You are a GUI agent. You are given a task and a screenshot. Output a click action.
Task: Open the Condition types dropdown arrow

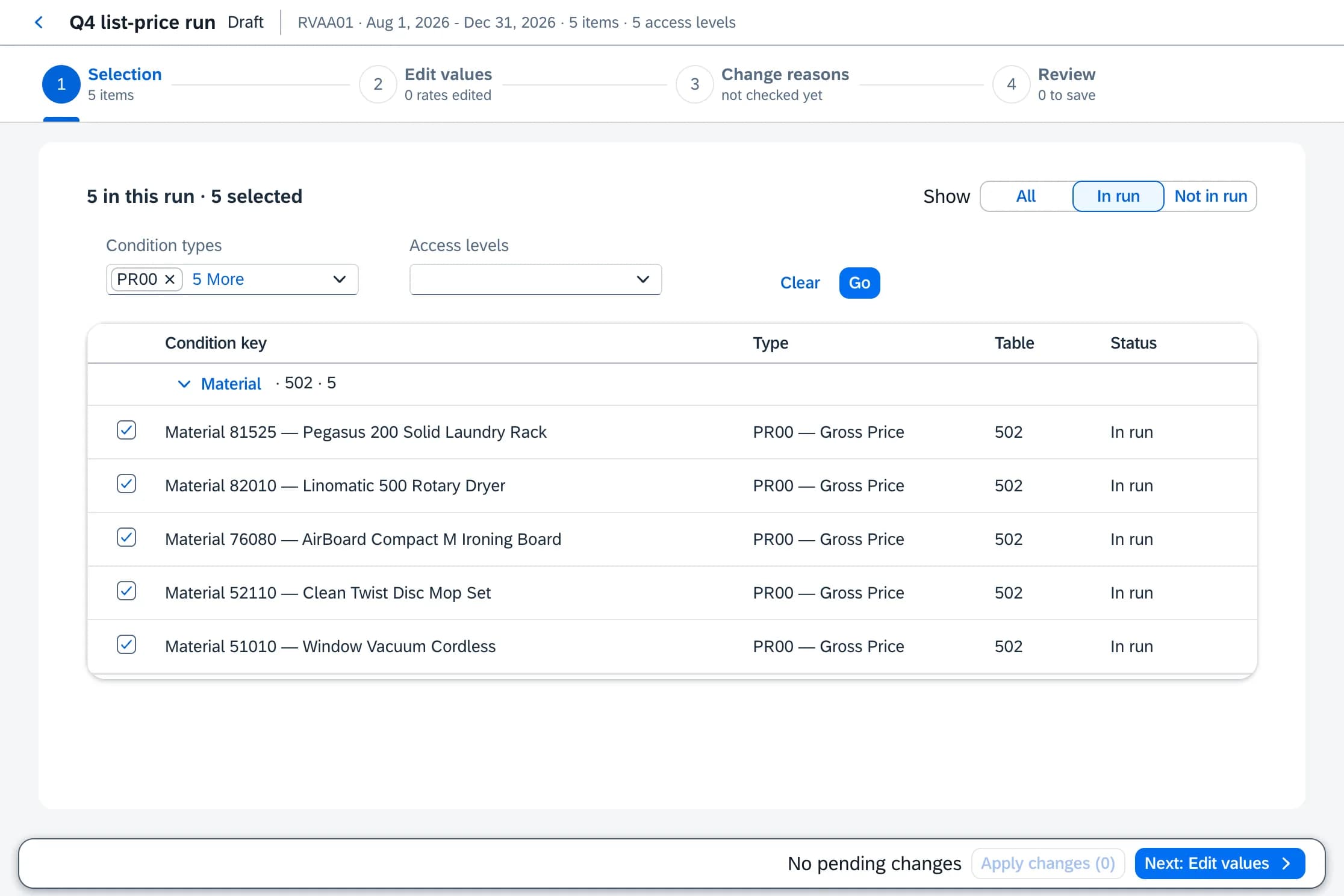pos(340,279)
